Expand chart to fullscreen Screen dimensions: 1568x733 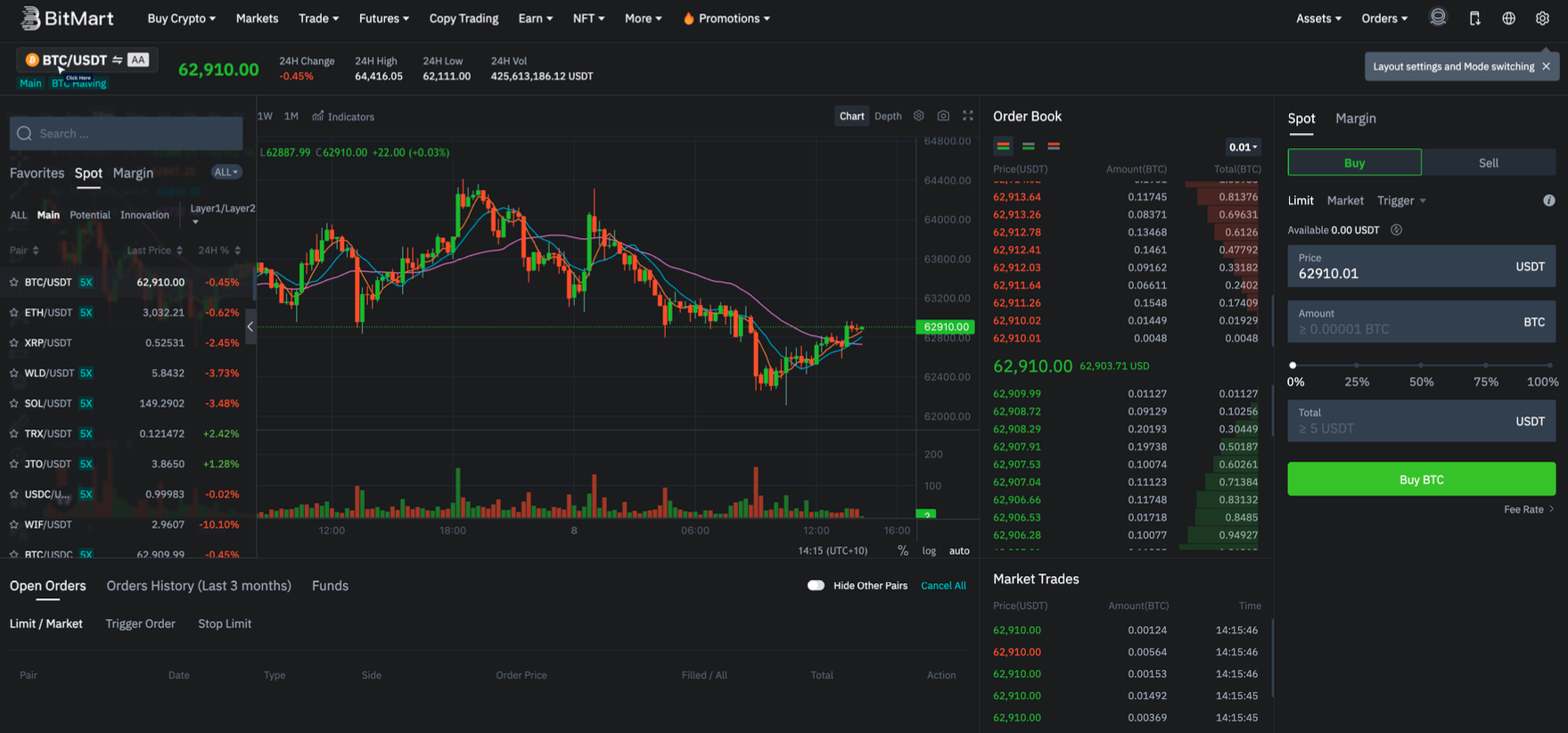968,116
